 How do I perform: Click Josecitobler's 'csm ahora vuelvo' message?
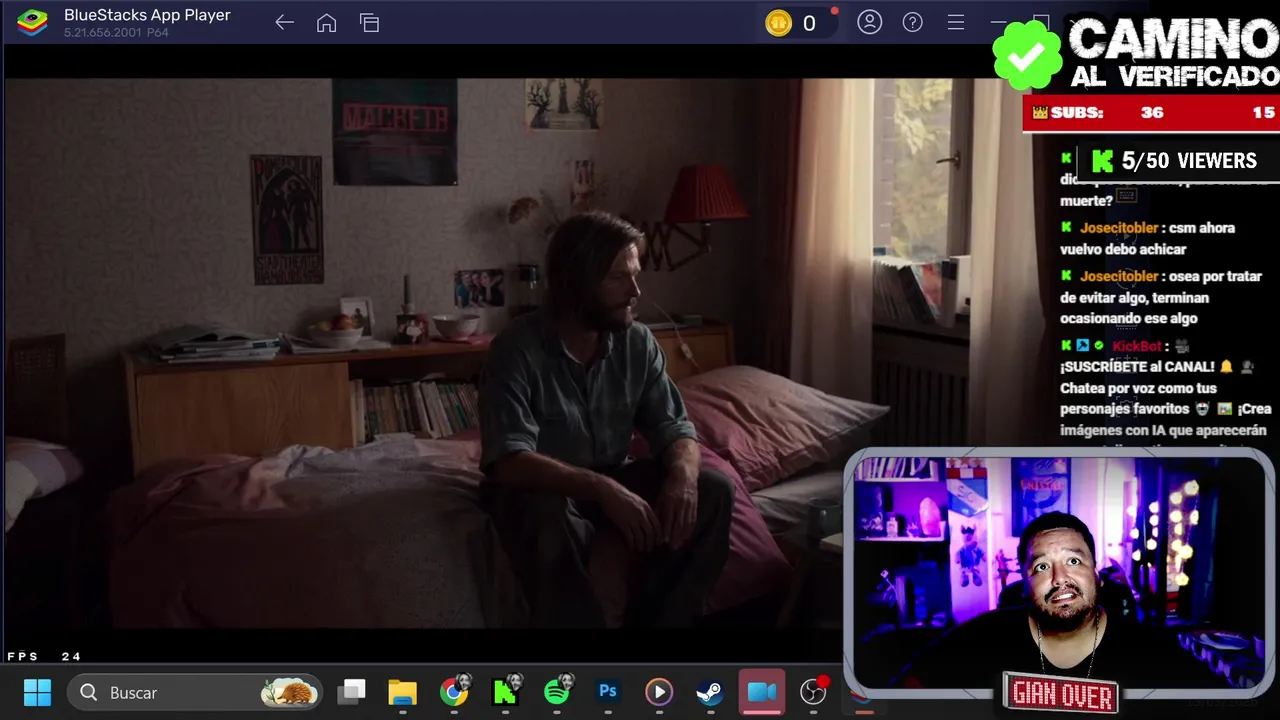(1147, 239)
